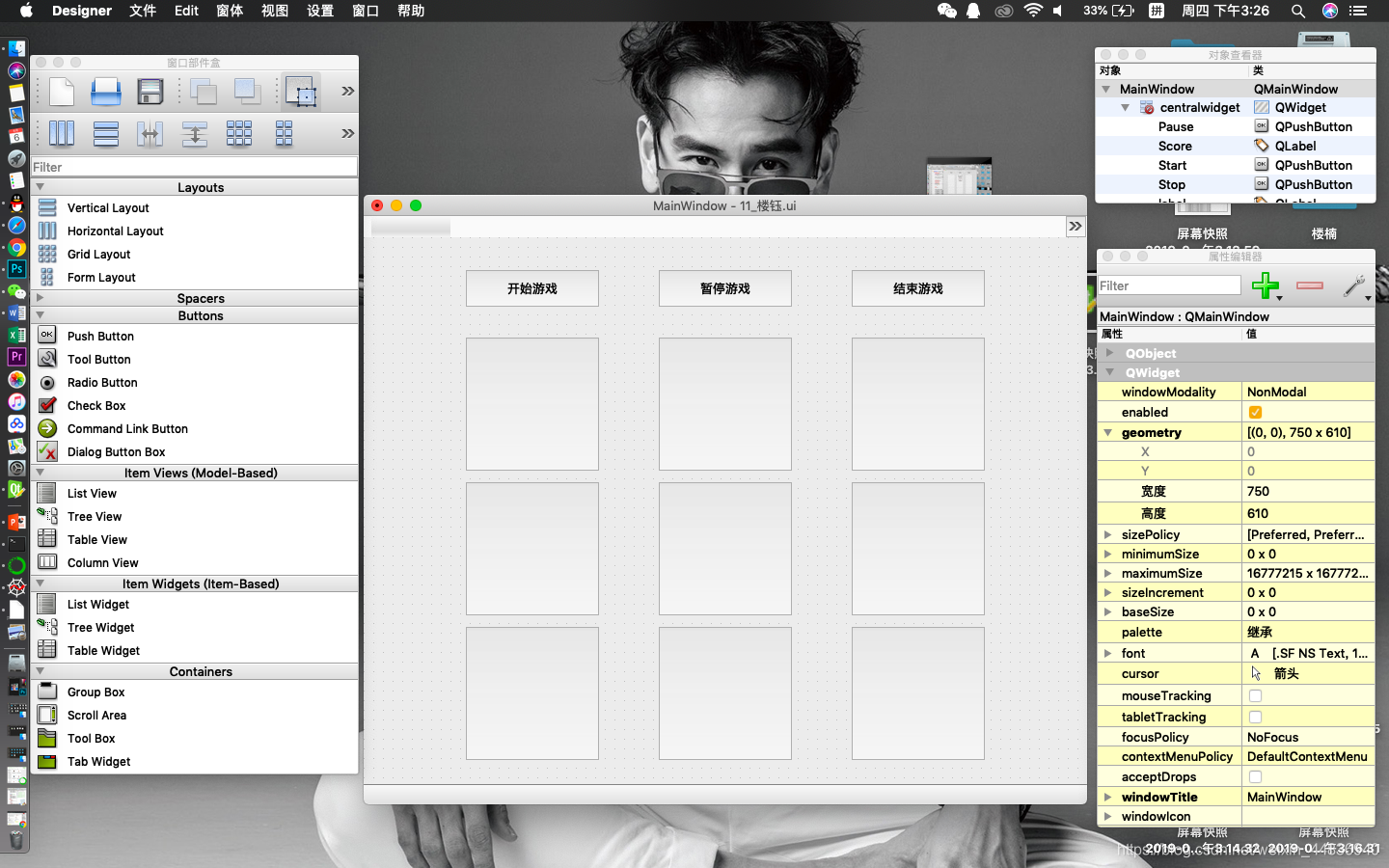Open property editor wrench settings icon

point(1354,285)
